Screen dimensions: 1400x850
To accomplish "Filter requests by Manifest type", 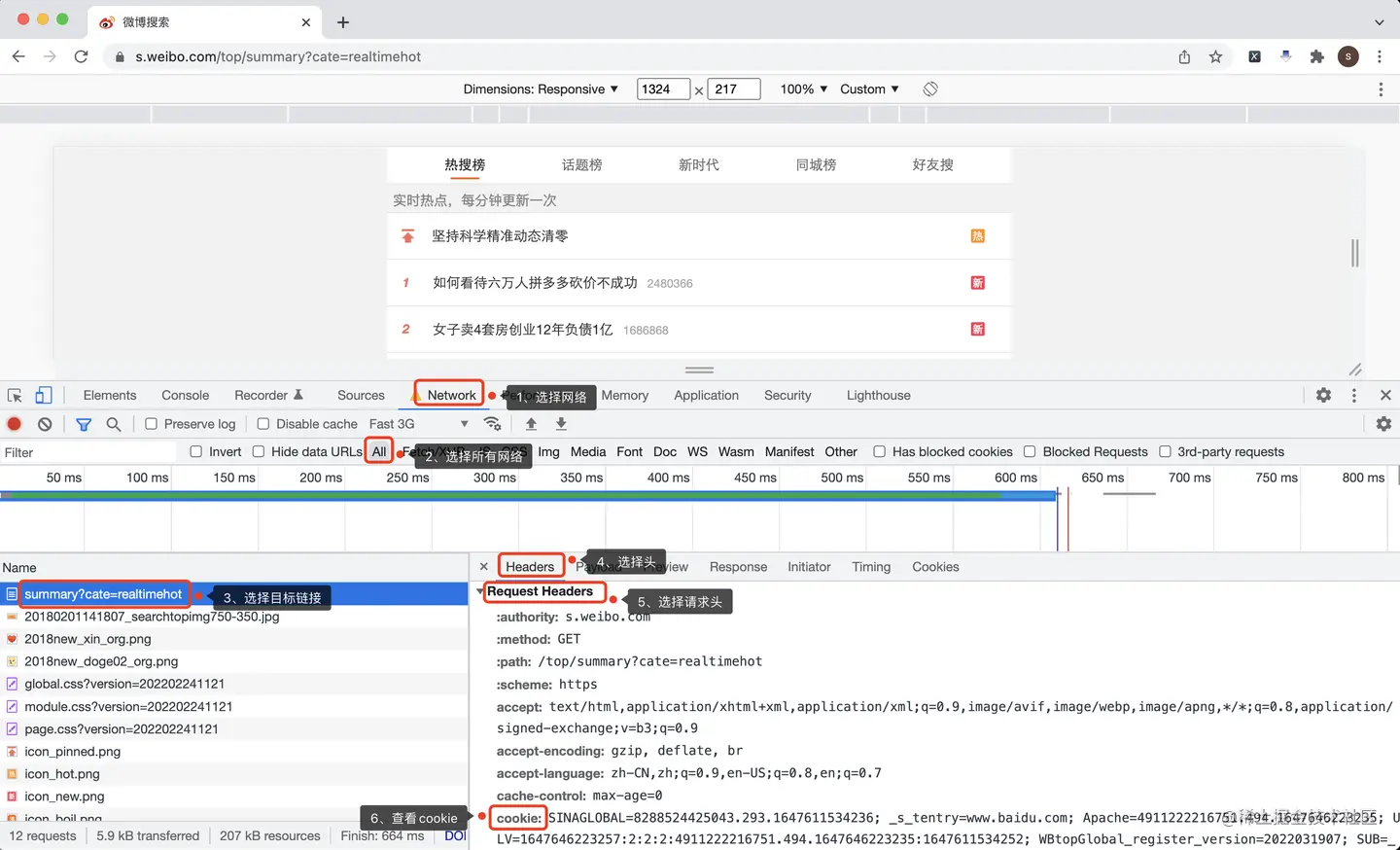I will tap(789, 451).
